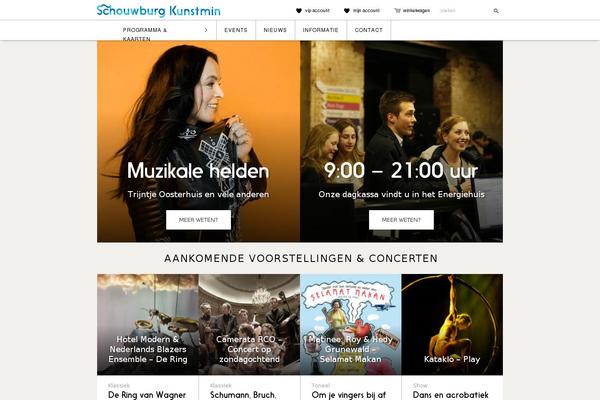Select the Nieuws menu item
Viewport: 600px width, 400px height.
pyautogui.click(x=275, y=30)
